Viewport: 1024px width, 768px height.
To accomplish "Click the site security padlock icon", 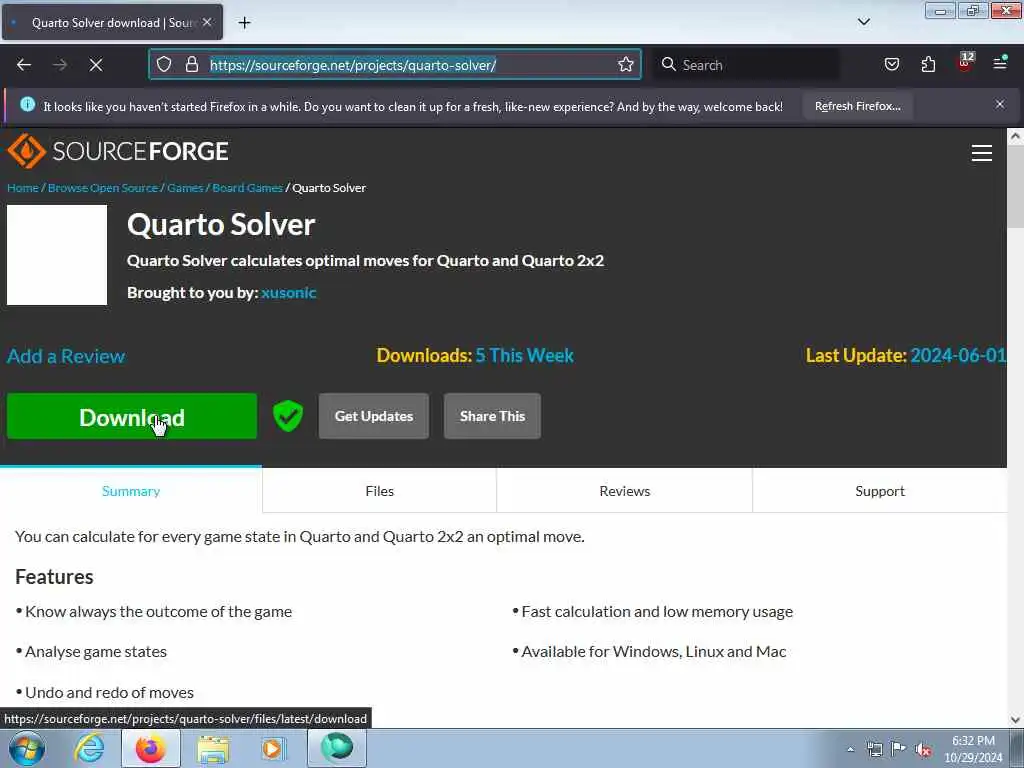I will coord(191,65).
